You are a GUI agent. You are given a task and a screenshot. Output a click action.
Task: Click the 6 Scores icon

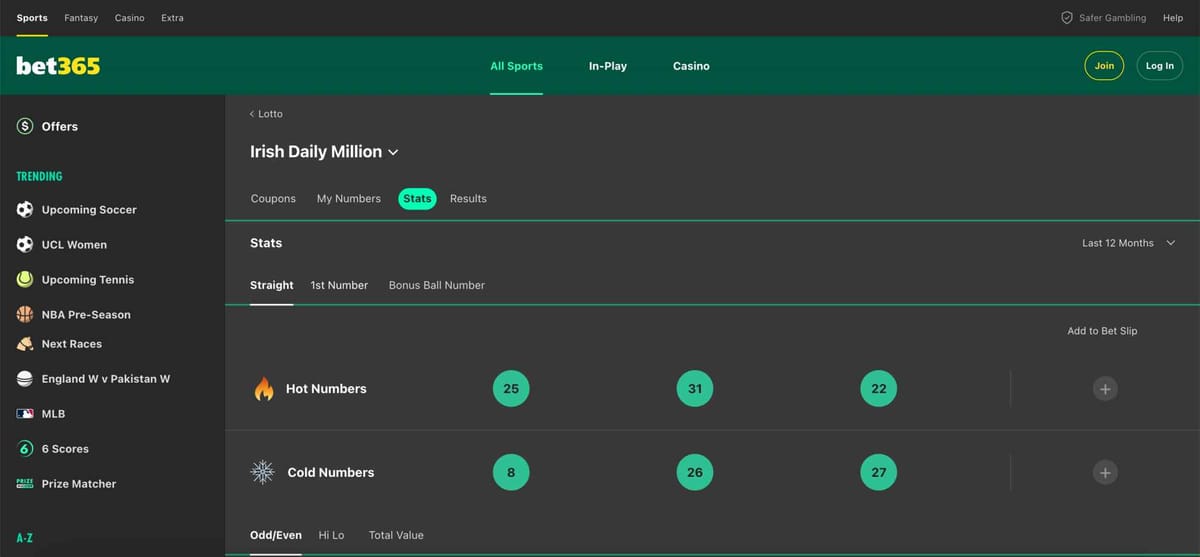(x=25, y=448)
